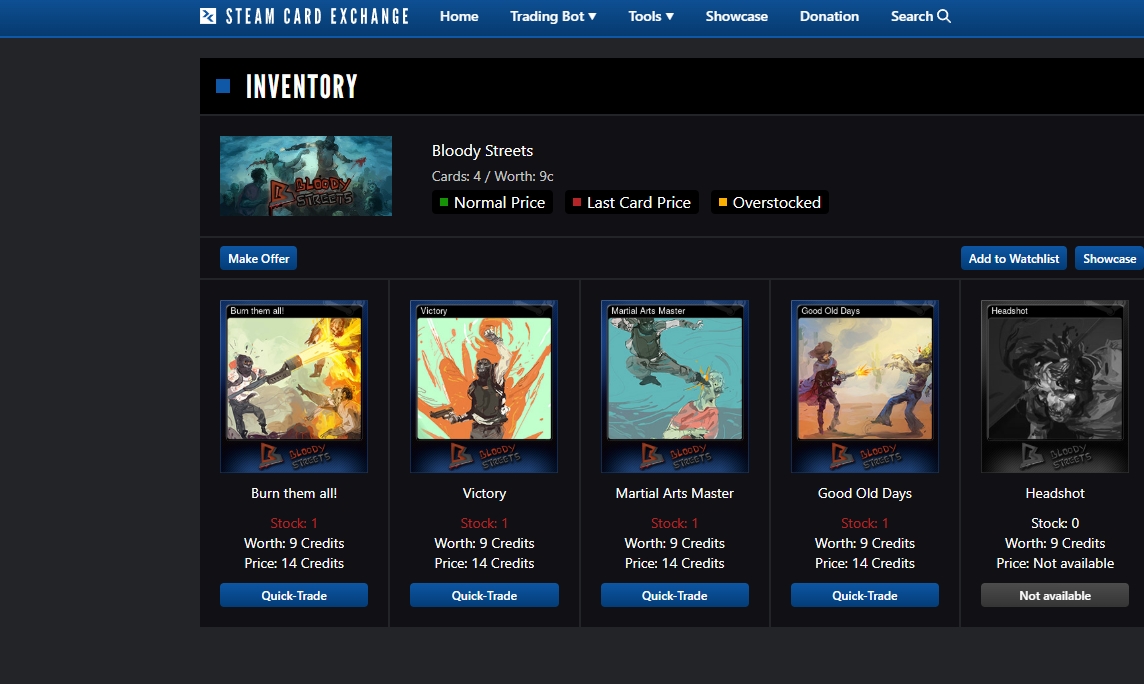Open the Victory card image
Viewport: 1144px width, 684px height.
click(x=484, y=386)
